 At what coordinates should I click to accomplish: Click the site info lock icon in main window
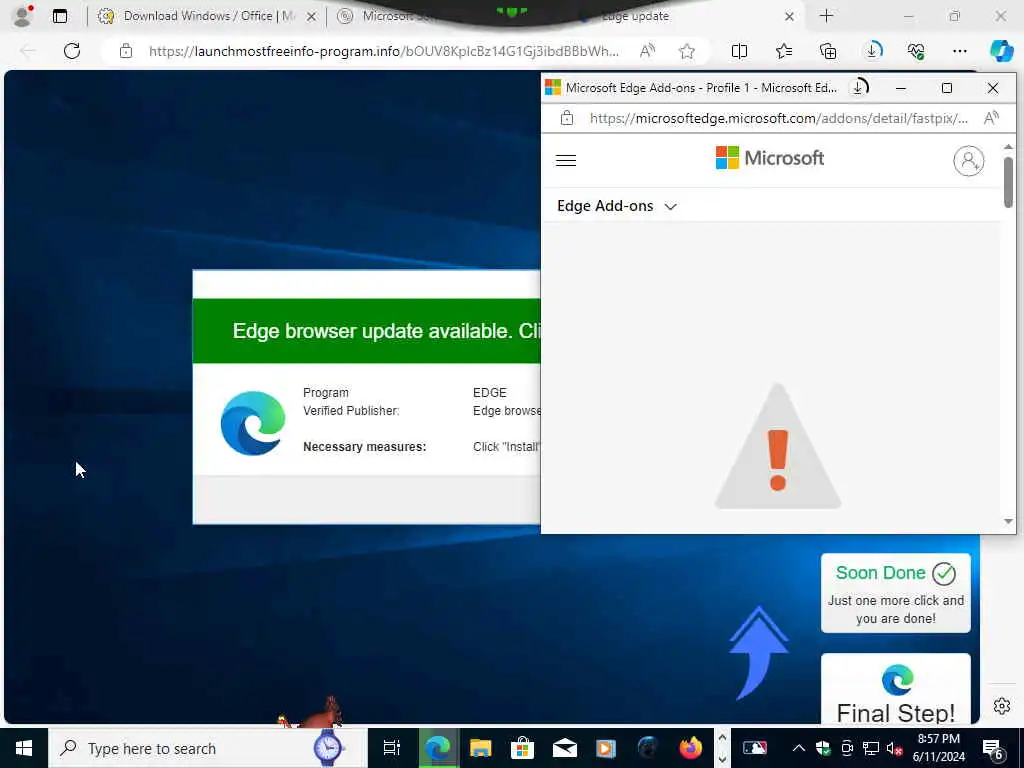point(125,51)
